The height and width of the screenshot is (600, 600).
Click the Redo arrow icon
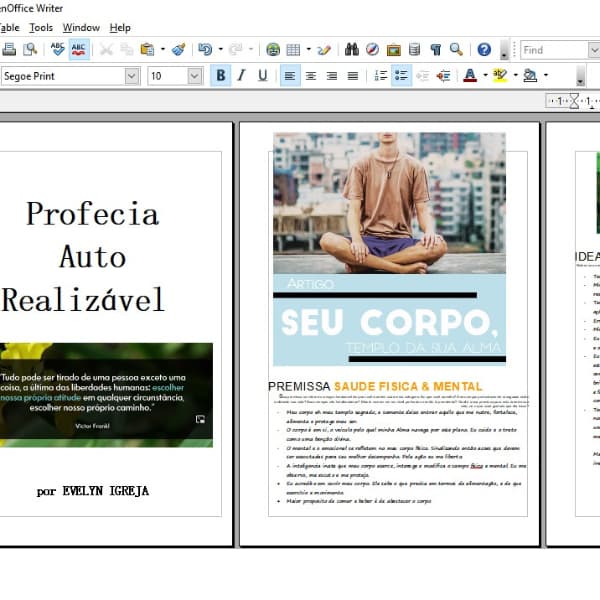236,49
